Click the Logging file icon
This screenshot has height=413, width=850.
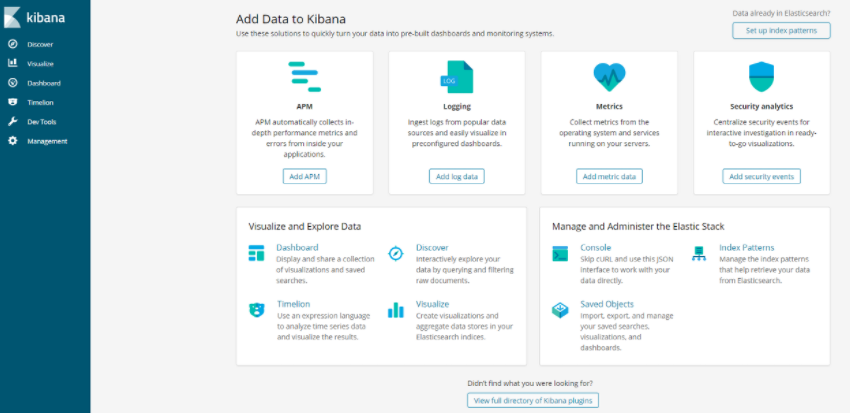coord(456,76)
